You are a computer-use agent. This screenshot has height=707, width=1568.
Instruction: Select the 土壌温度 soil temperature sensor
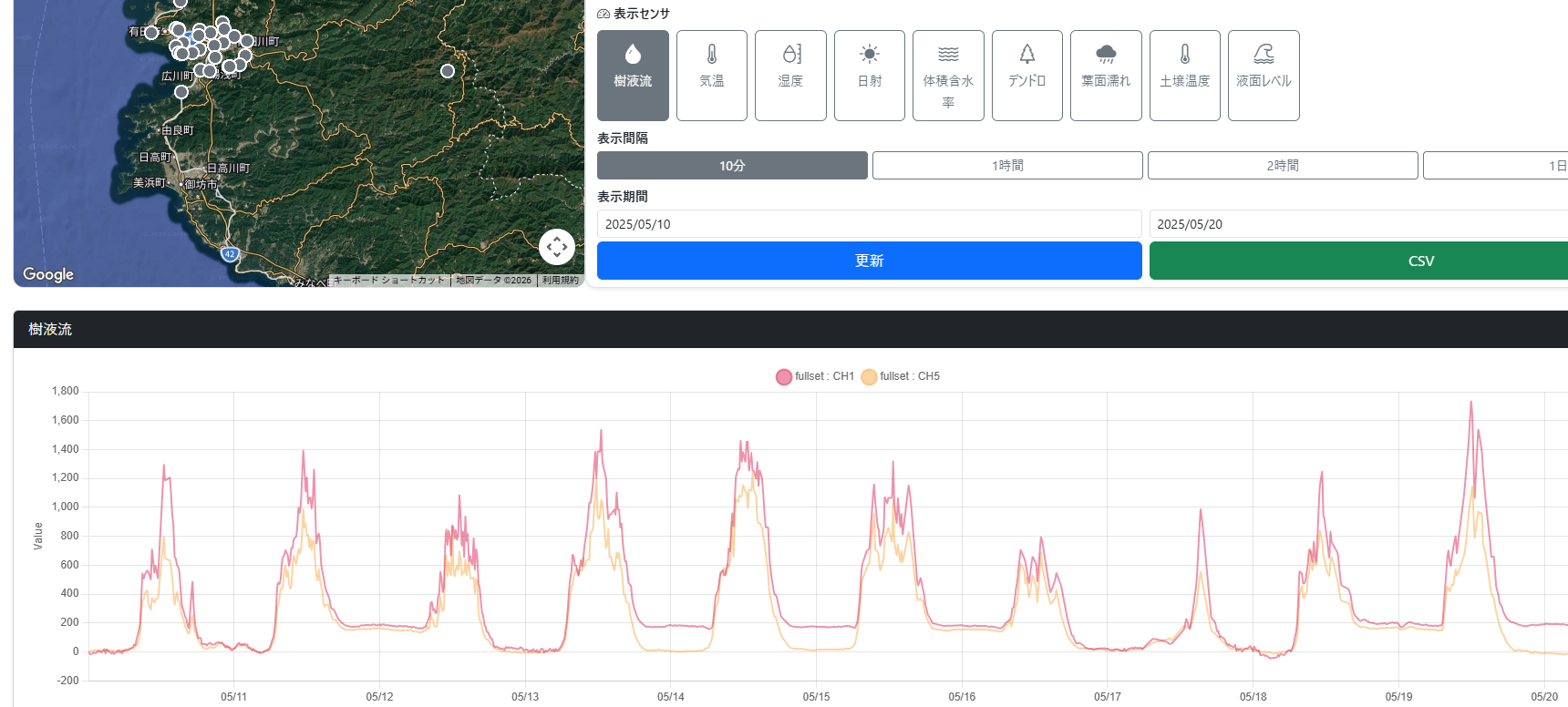1185,76
